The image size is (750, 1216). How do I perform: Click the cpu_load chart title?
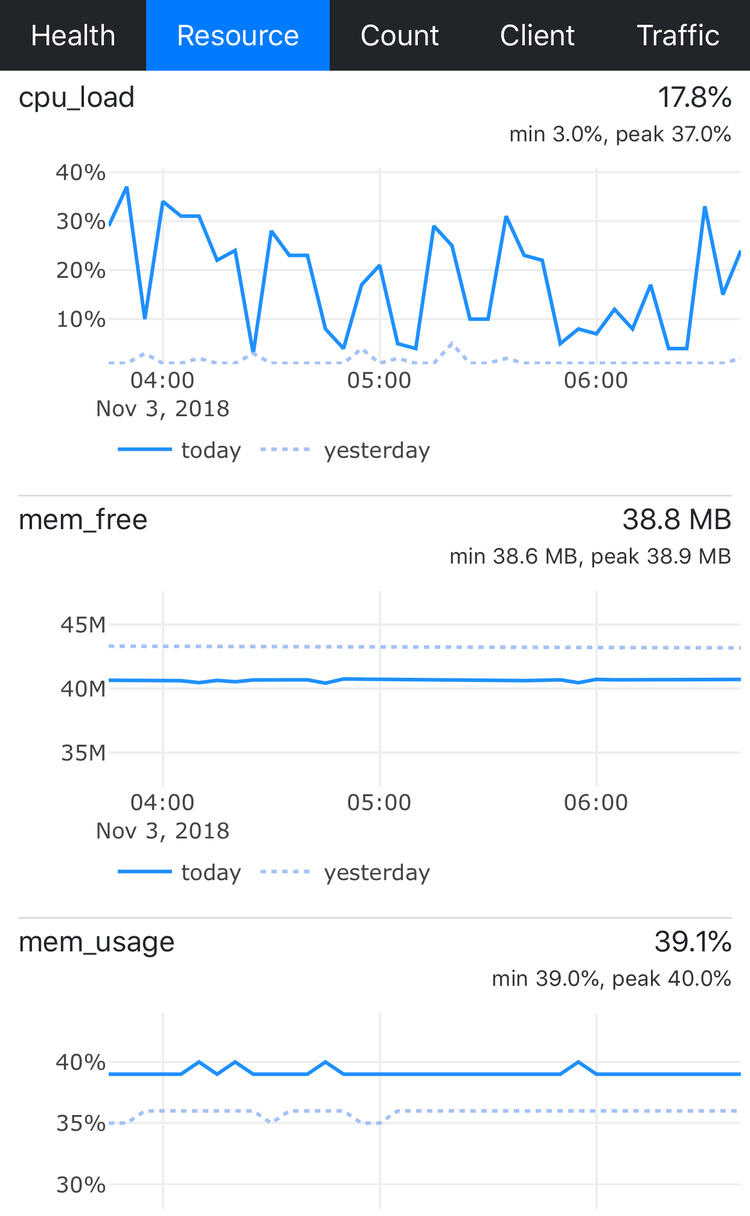pos(77,98)
